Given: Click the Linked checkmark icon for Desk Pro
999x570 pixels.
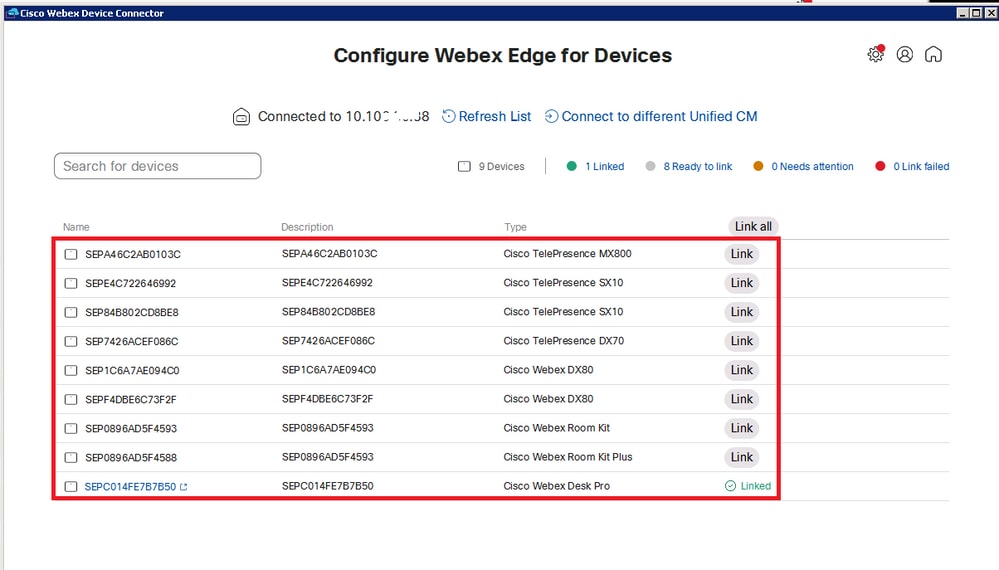Looking at the screenshot, I should pos(730,486).
